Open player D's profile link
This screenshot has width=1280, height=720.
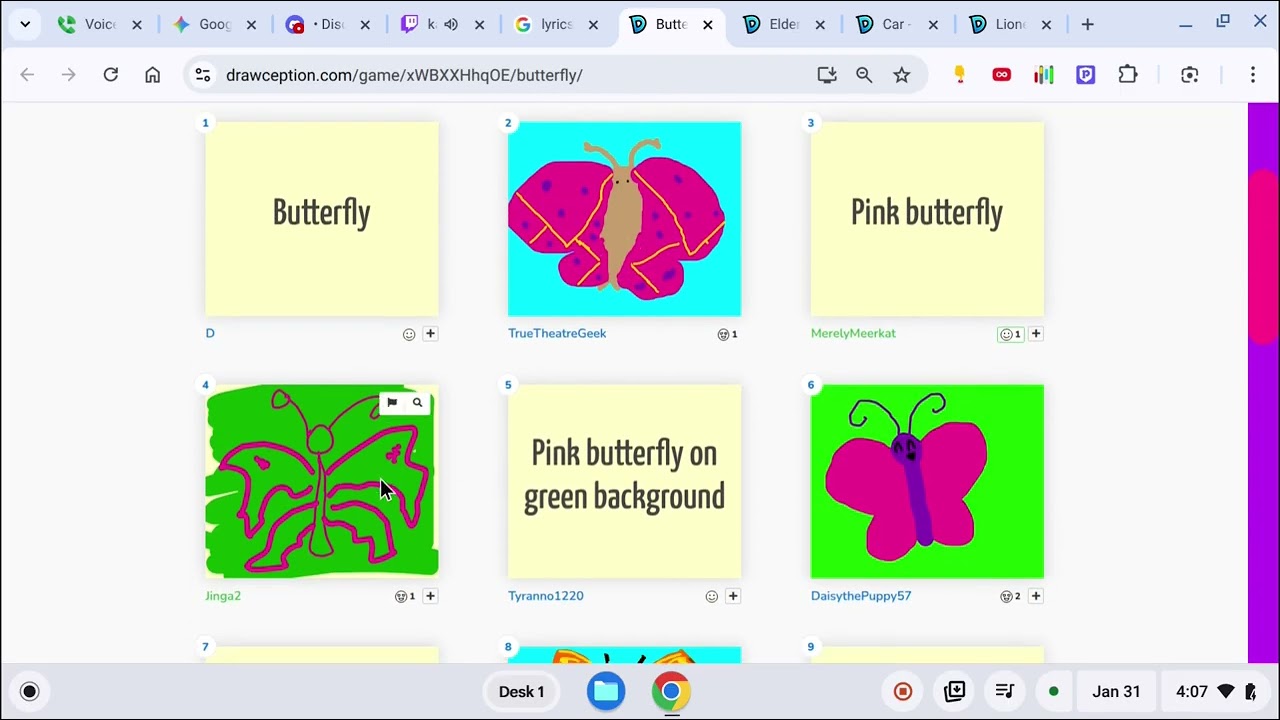[210, 334]
